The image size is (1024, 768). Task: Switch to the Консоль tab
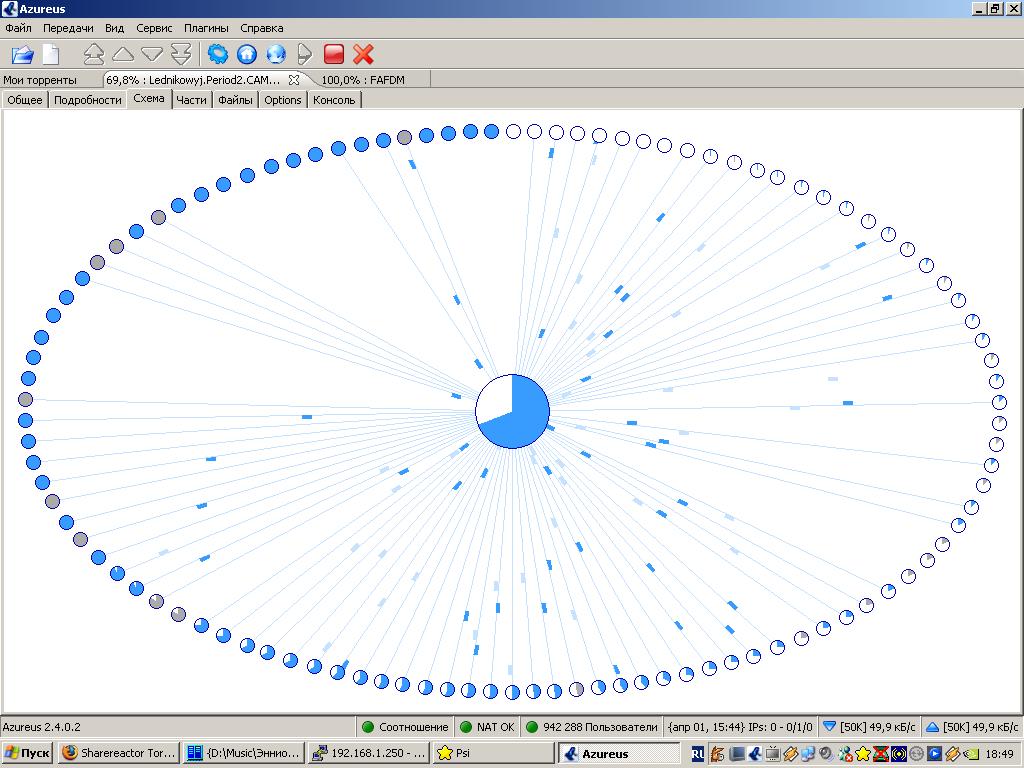[334, 100]
